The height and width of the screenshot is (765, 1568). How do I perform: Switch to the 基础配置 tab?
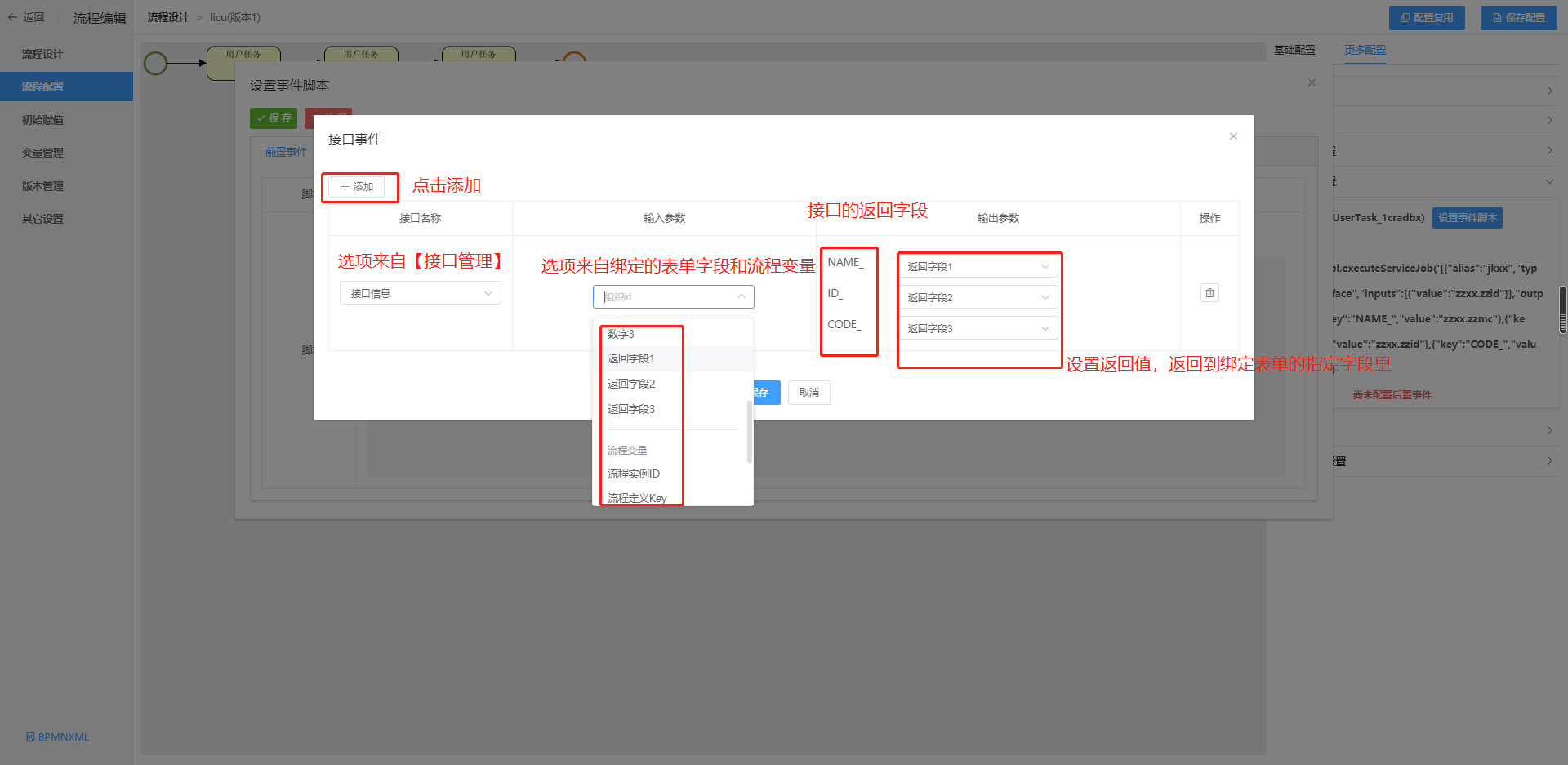tap(1294, 50)
